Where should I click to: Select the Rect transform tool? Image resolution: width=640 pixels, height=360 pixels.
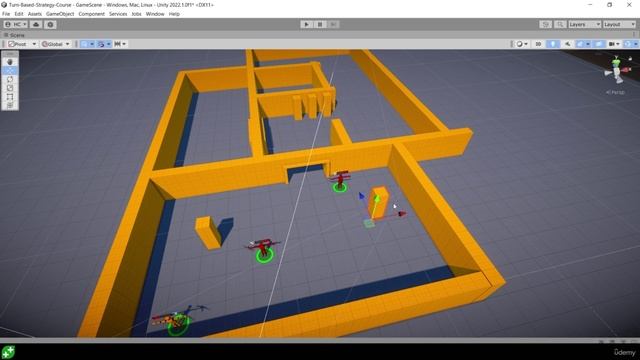10,97
